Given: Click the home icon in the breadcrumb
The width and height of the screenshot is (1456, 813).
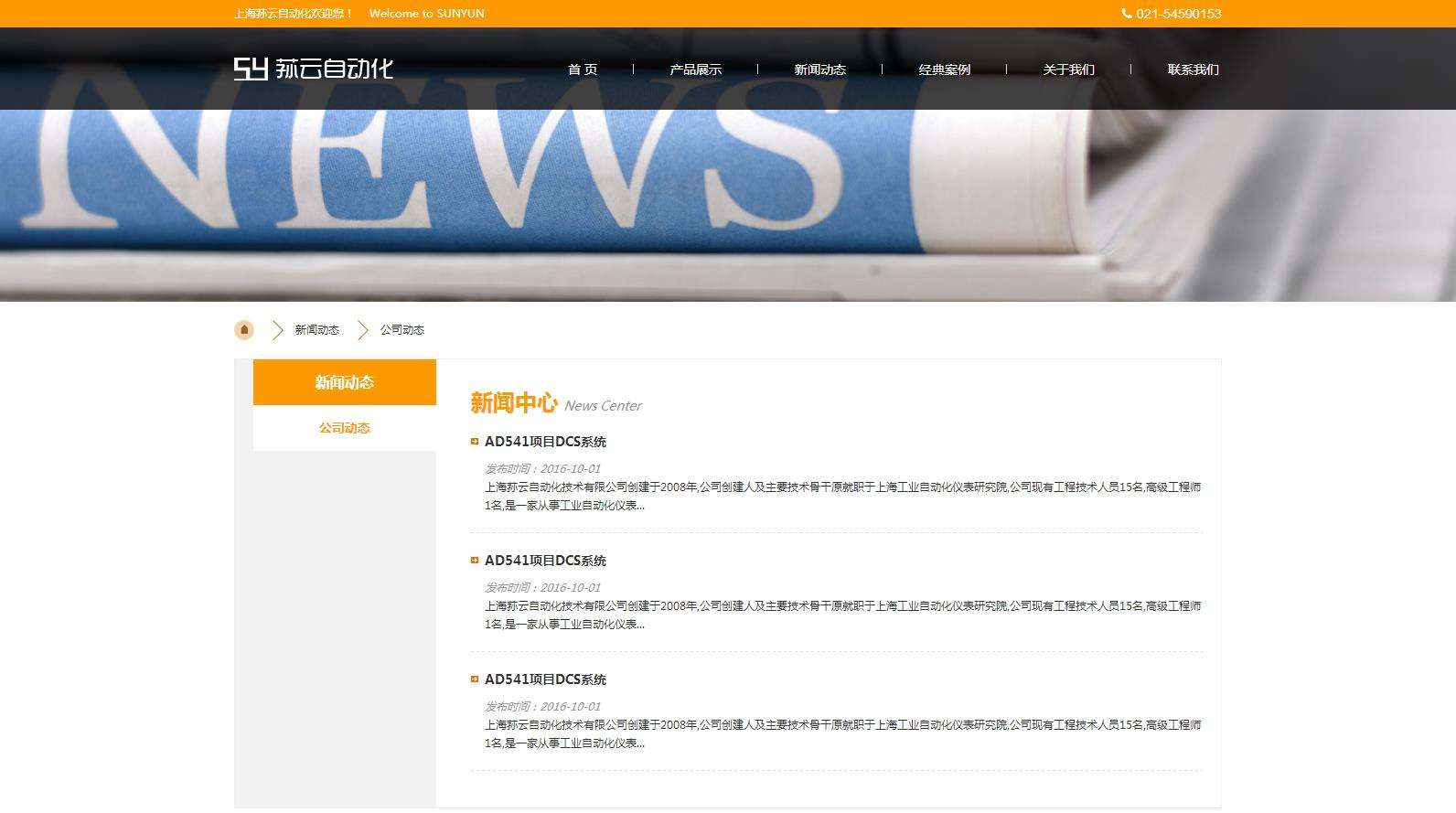Looking at the screenshot, I should [x=244, y=330].
